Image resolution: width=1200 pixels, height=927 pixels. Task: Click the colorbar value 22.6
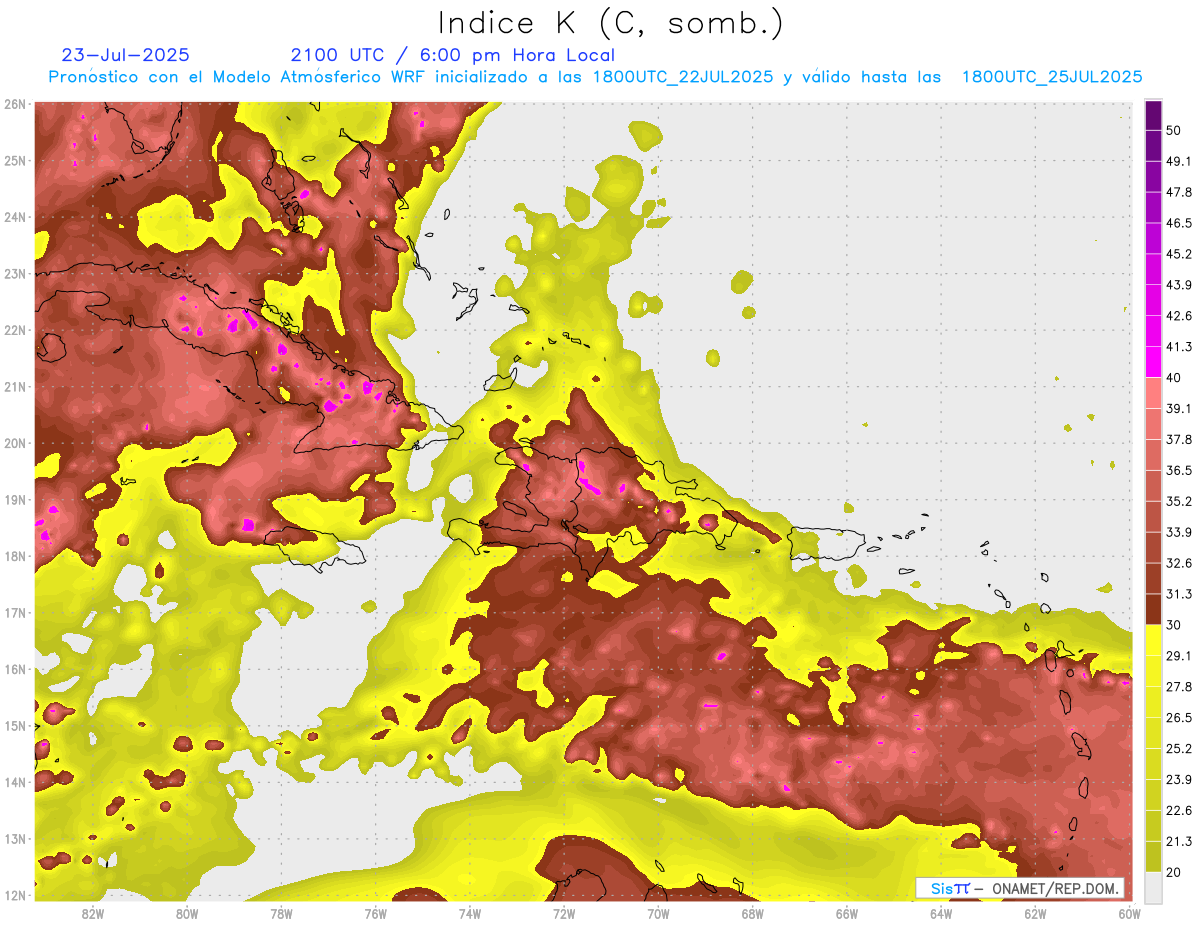[x=1179, y=811]
